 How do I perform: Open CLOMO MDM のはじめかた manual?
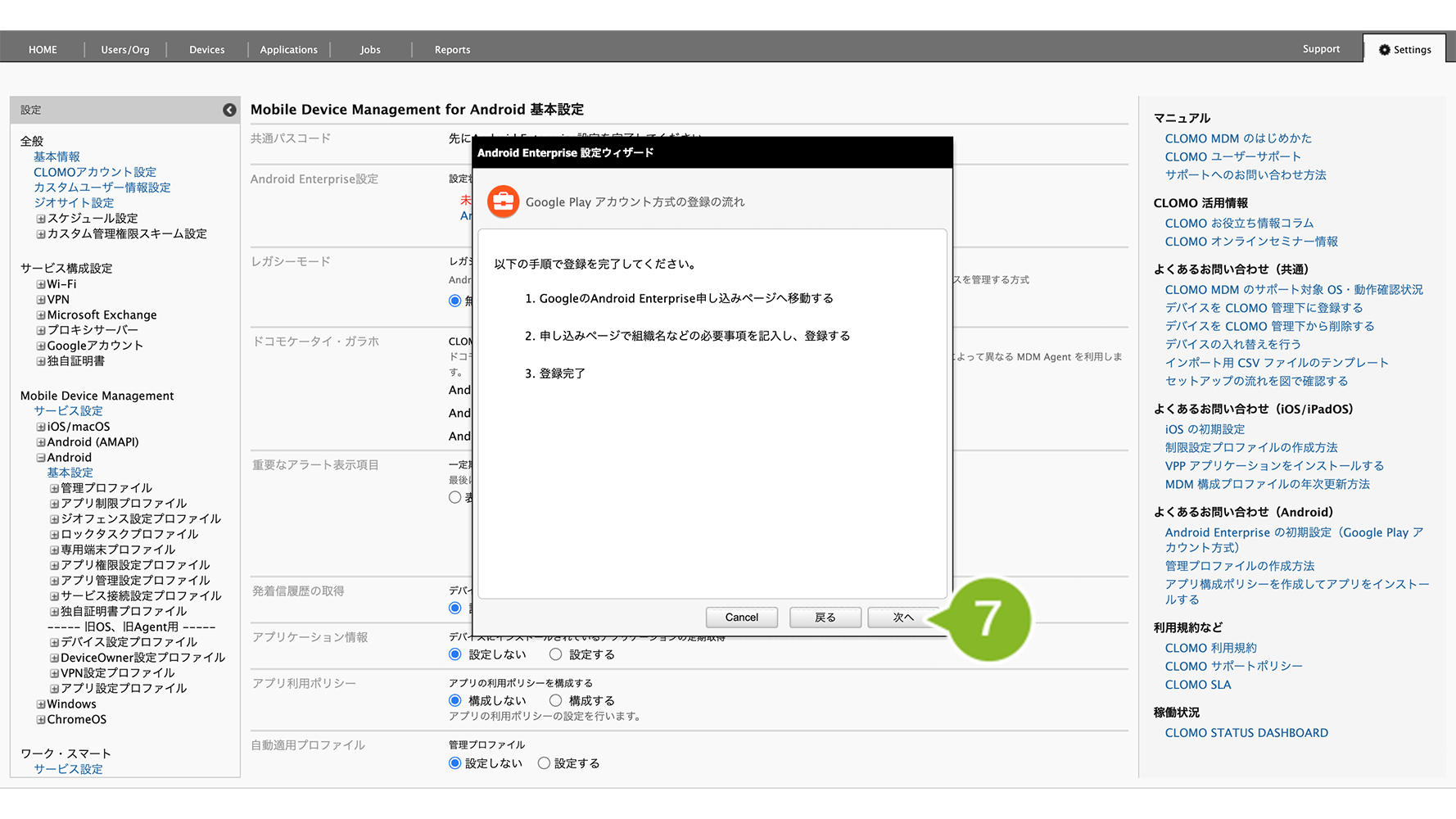[1238, 138]
